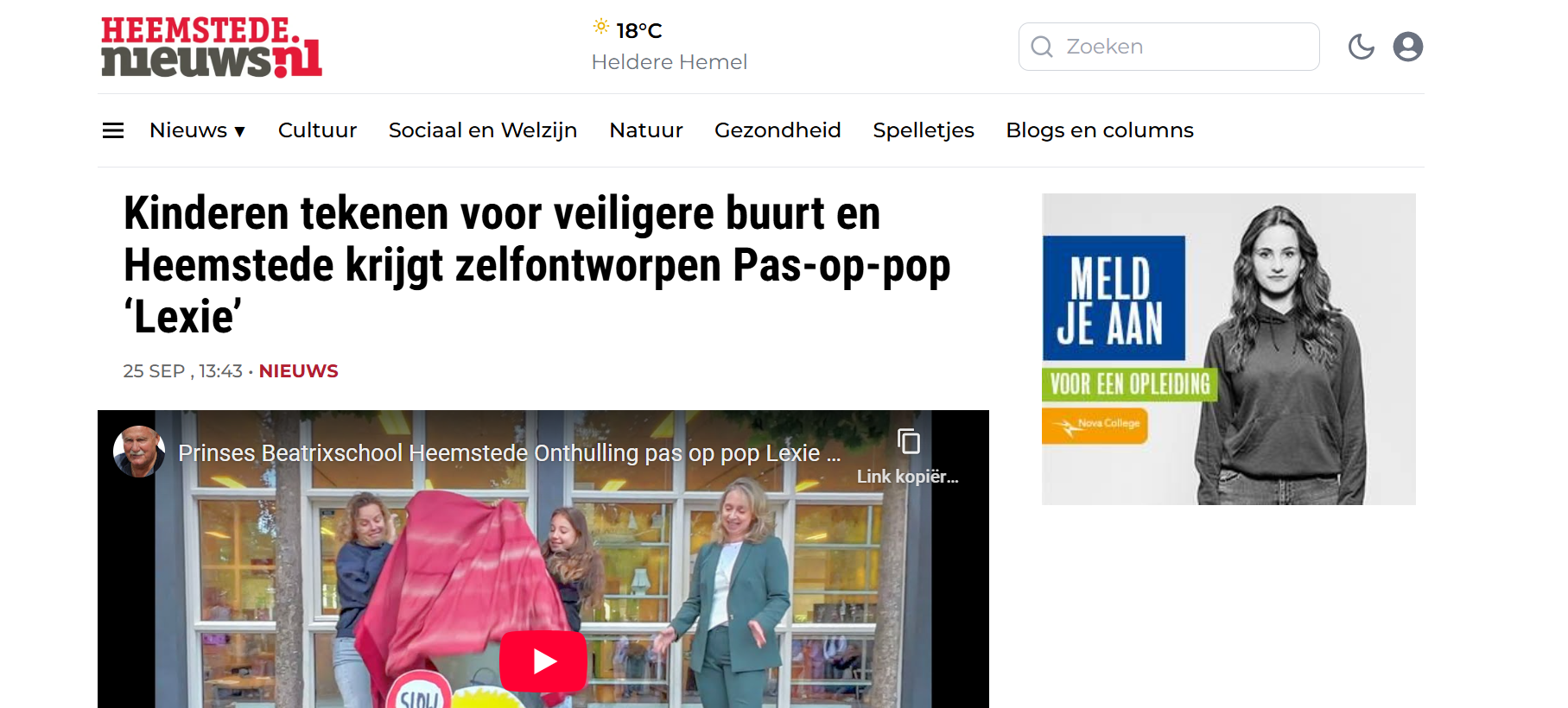The width and height of the screenshot is (1568, 708).
Task: Click the NIEUWS category link
Action: coord(299,371)
